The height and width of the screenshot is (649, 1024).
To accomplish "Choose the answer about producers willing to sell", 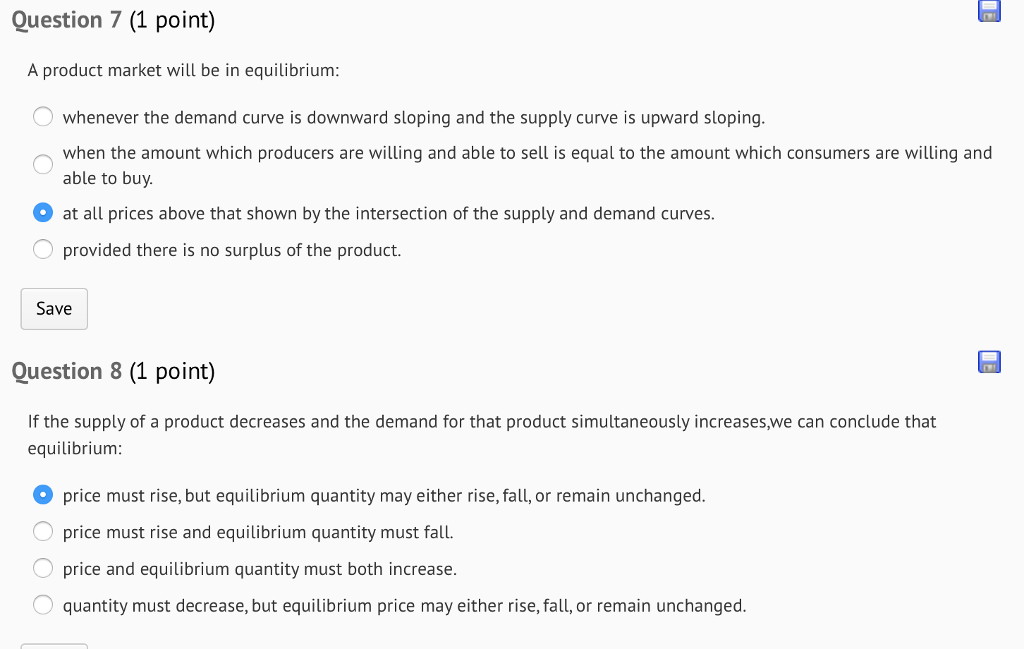I will 42,163.
